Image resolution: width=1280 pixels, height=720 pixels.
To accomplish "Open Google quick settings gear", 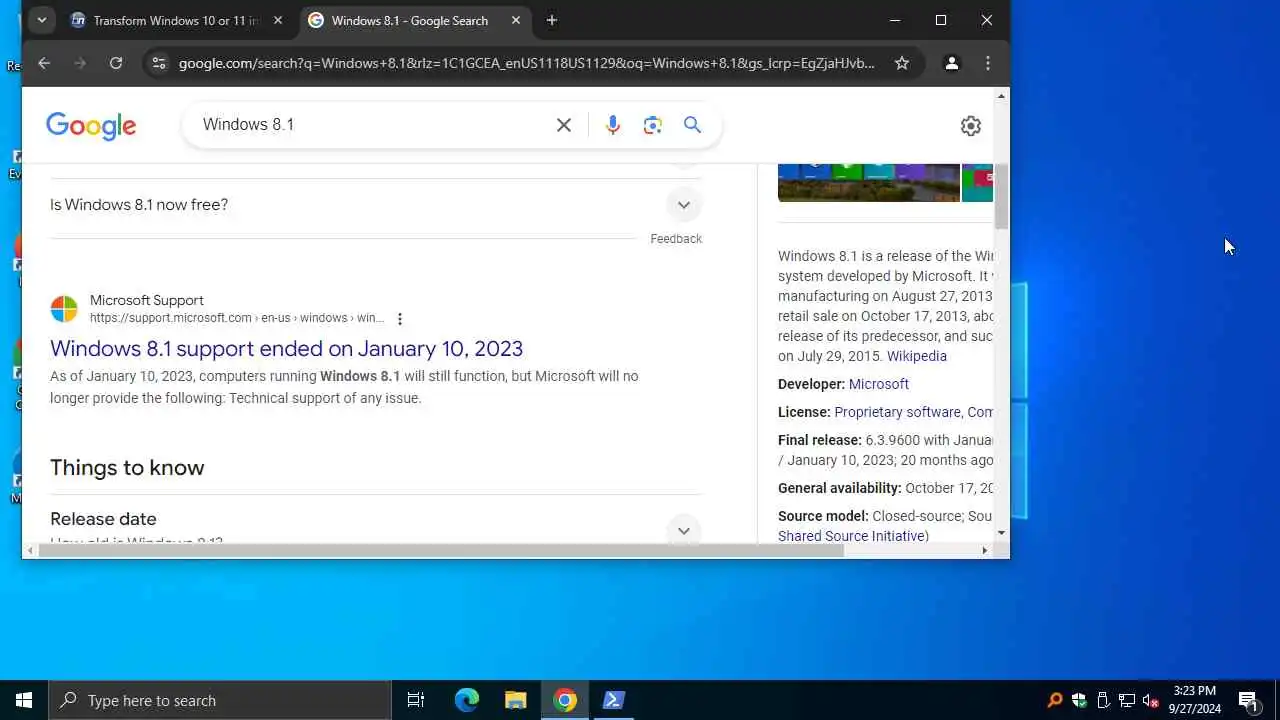I will 971,126.
